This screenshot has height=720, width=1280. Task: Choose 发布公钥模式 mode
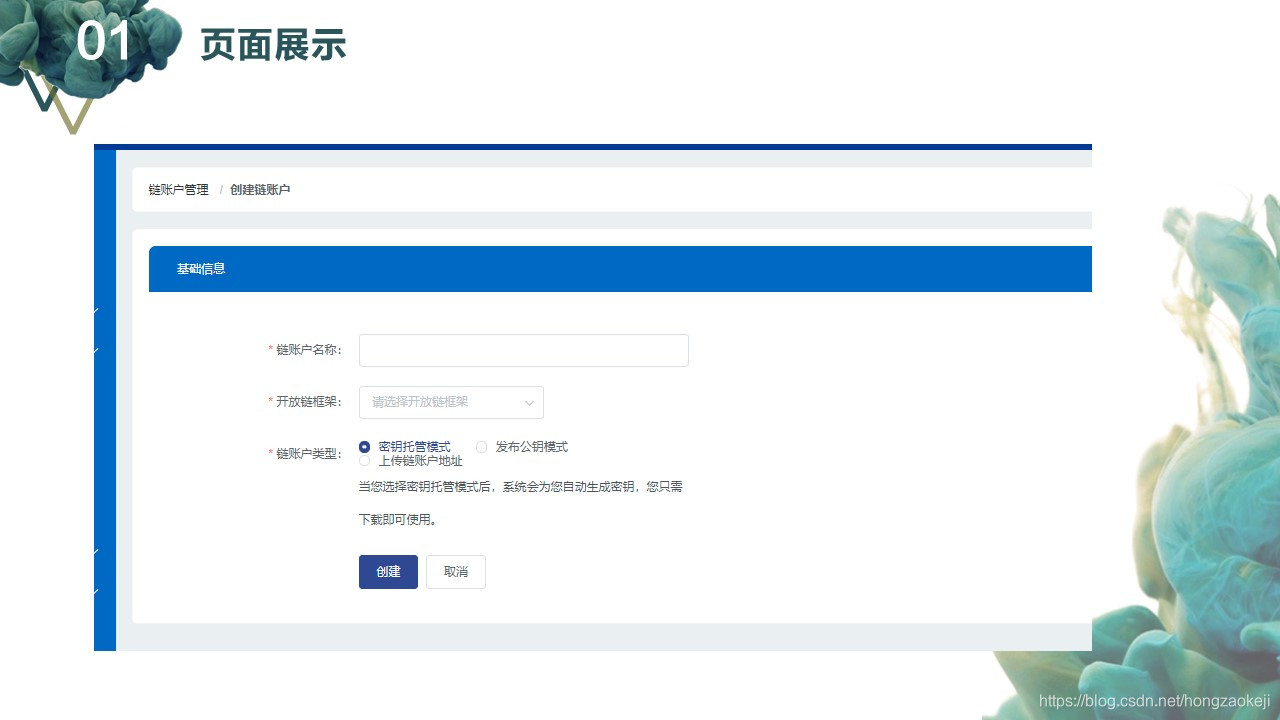(x=481, y=447)
